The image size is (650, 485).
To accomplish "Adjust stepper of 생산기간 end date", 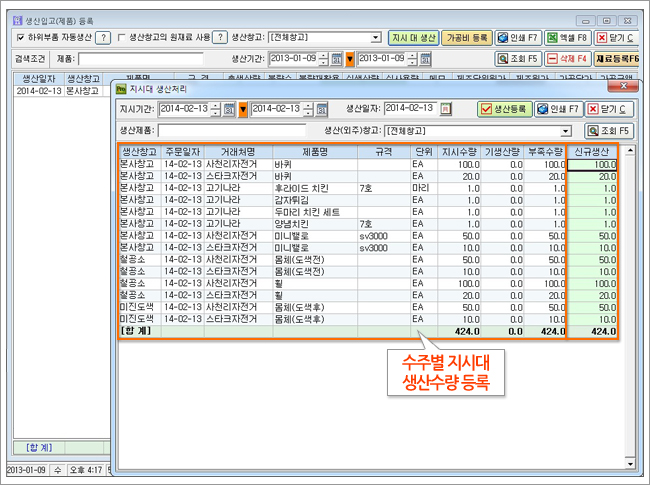I will [412, 59].
